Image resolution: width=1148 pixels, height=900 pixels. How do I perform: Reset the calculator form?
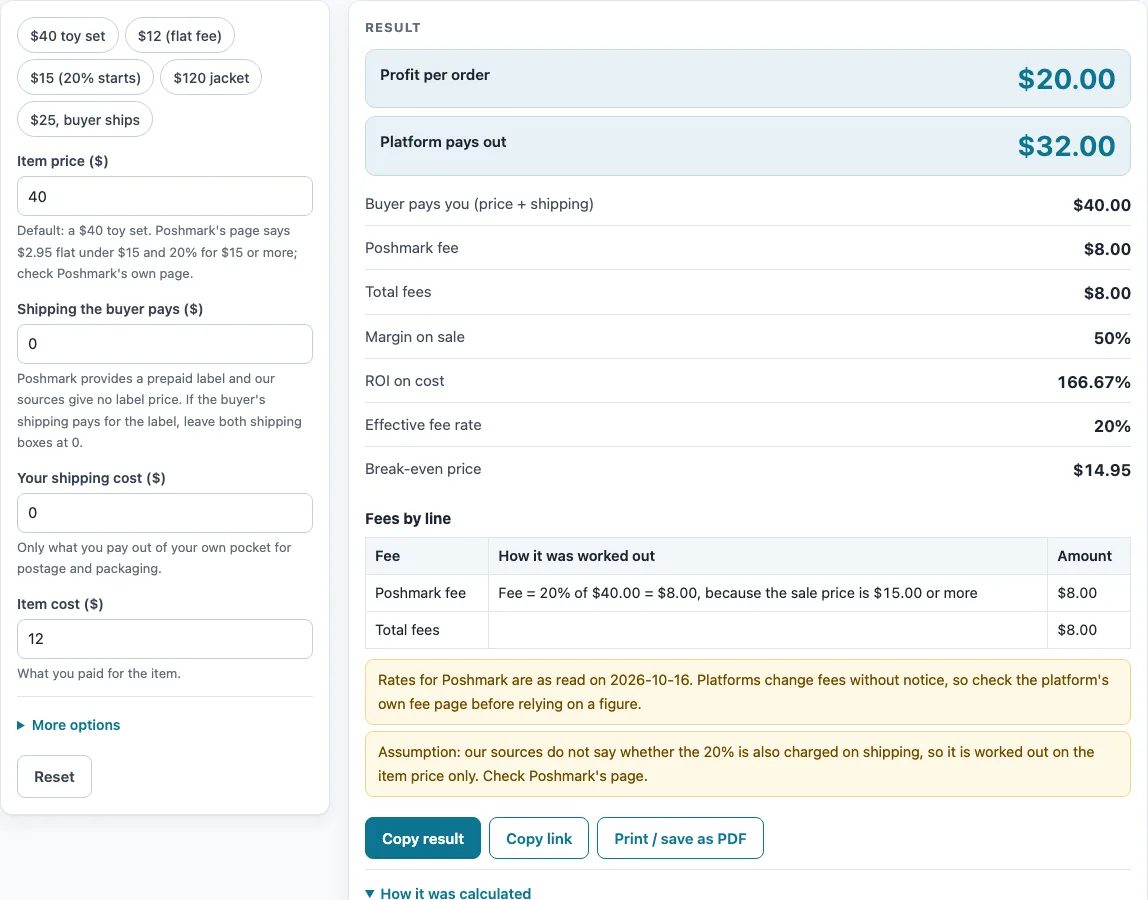pos(54,777)
